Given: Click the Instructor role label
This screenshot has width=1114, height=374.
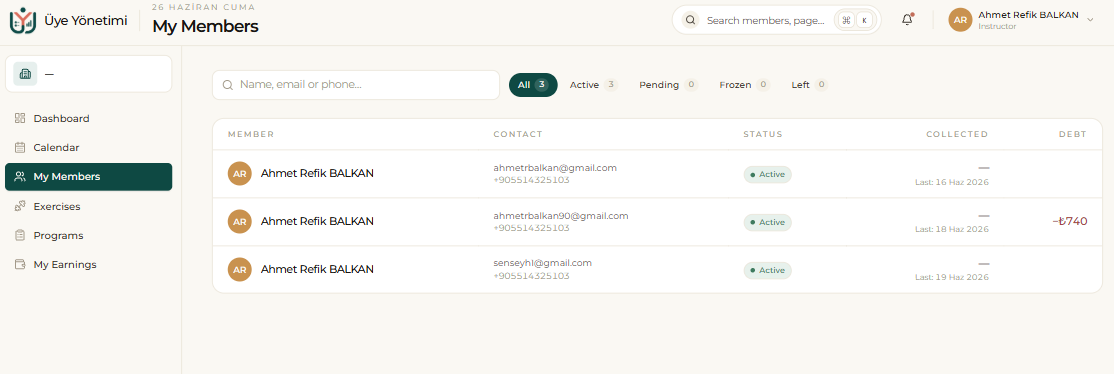Looking at the screenshot, I should [997, 26].
